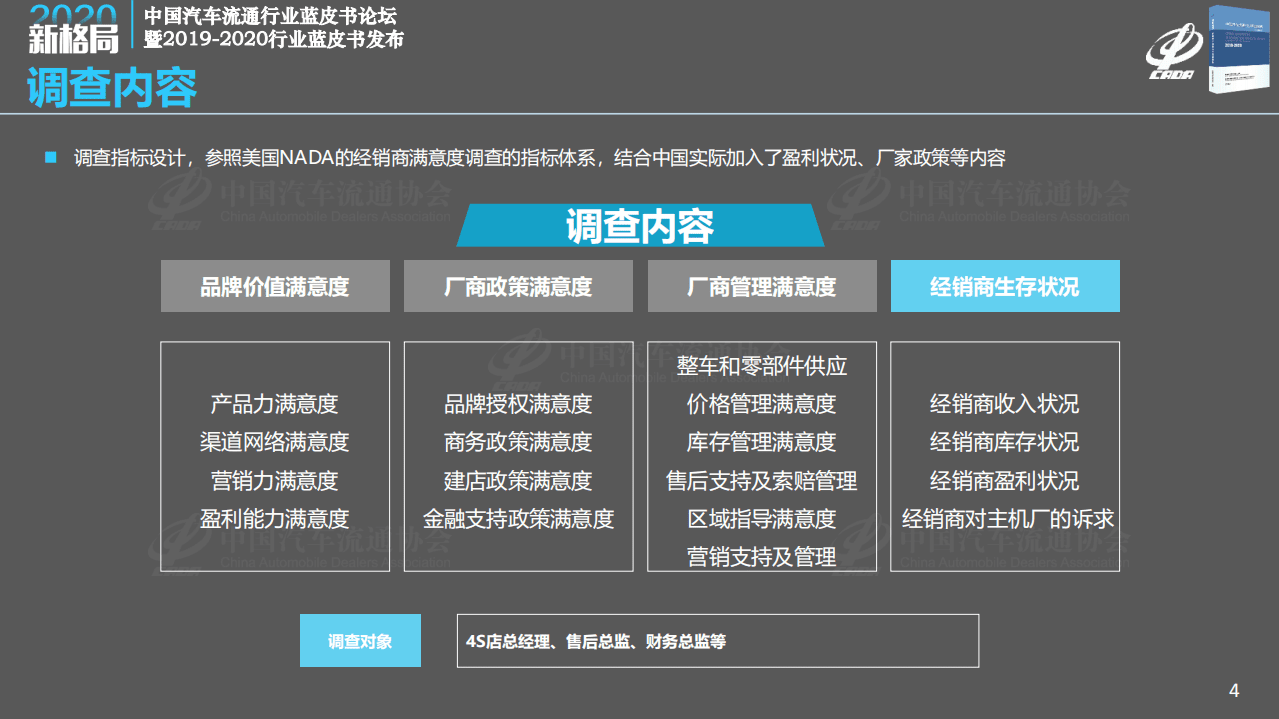Viewport: 1279px width, 719px height.
Task: Click the 4S店总经理 text field box
Action: (716, 640)
